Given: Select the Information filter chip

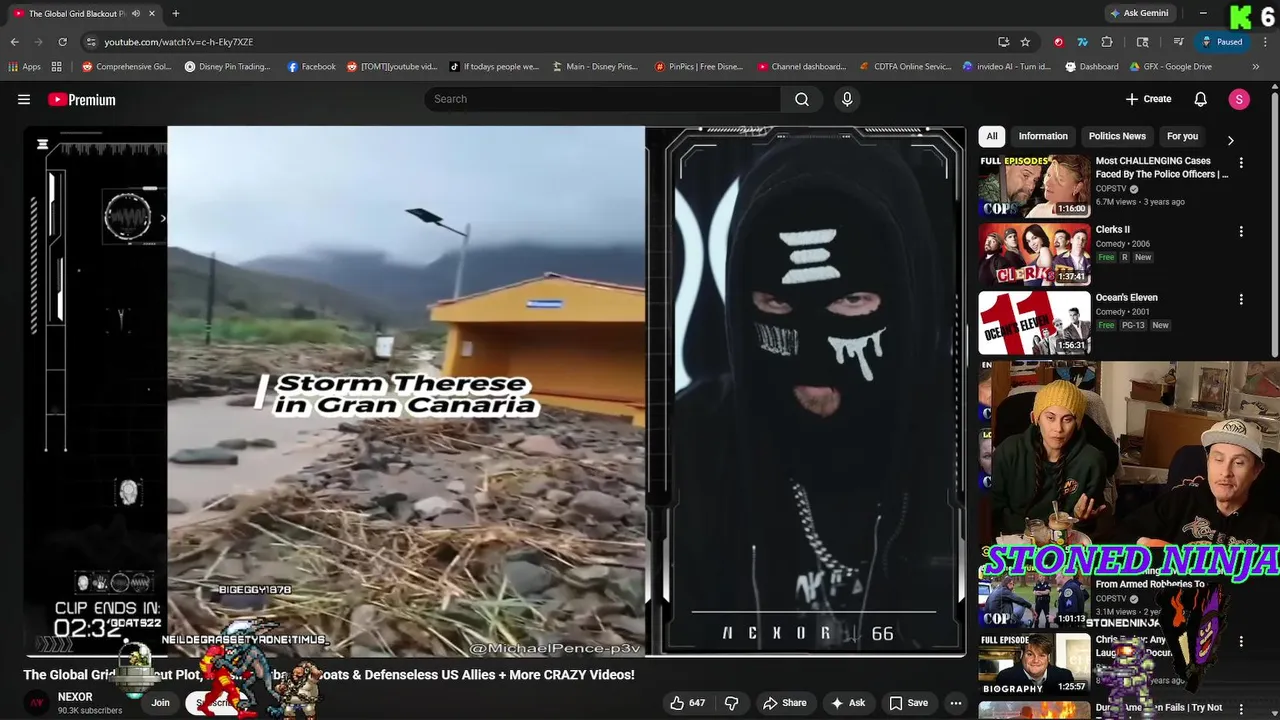Looking at the screenshot, I should pyautogui.click(x=1043, y=136).
